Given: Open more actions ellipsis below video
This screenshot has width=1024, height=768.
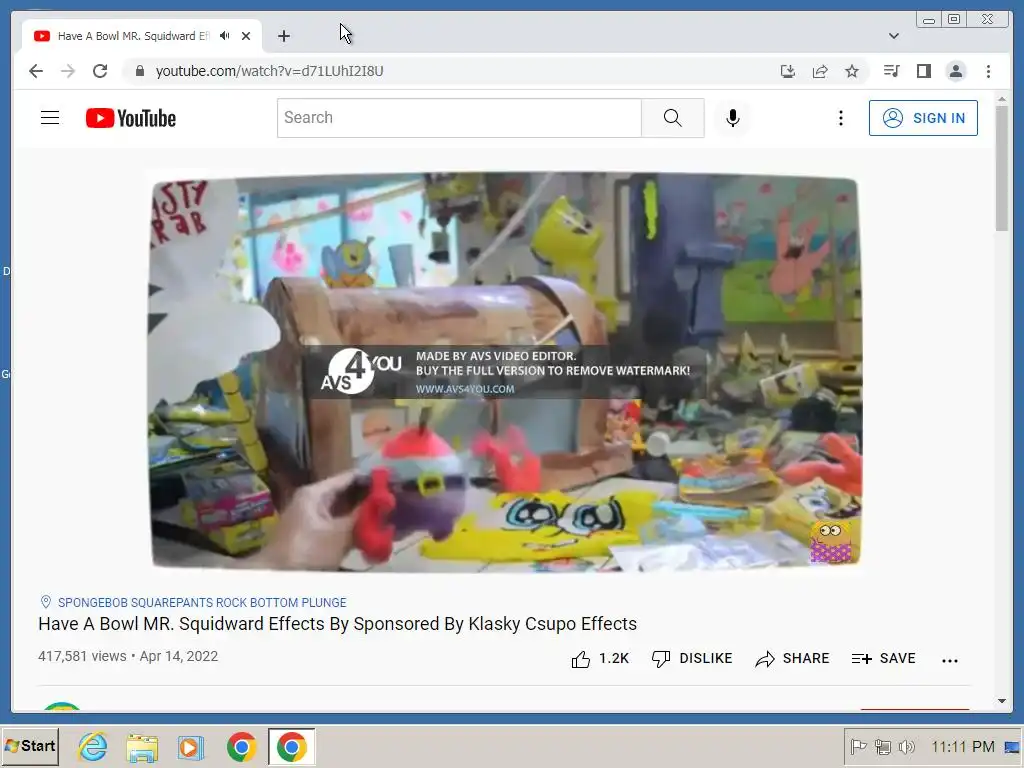Looking at the screenshot, I should (x=950, y=660).
